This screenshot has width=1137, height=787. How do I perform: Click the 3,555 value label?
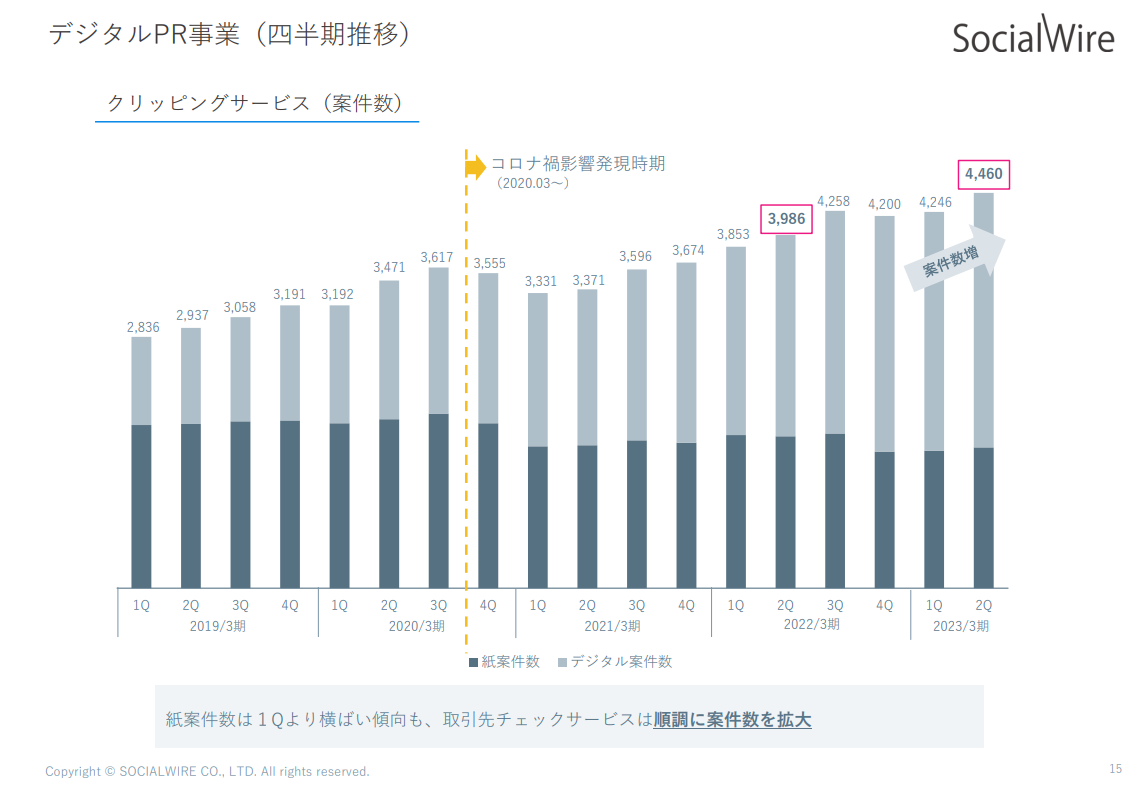pyautogui.click(x=489, y=263)
